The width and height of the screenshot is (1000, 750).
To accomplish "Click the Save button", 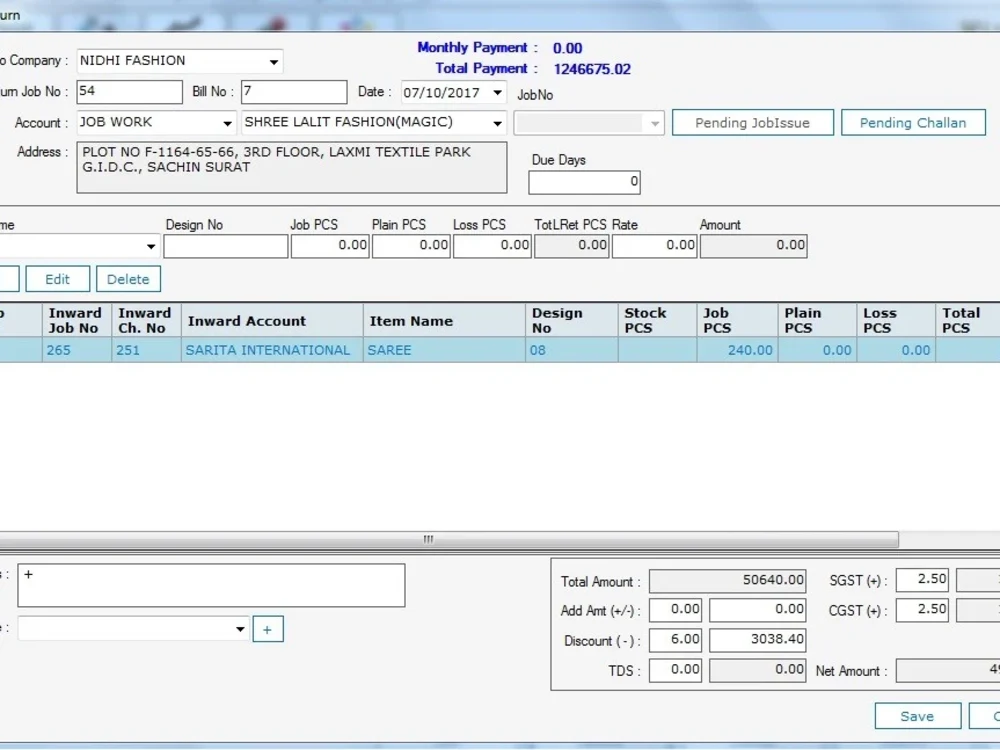I will tap(918, 716).
